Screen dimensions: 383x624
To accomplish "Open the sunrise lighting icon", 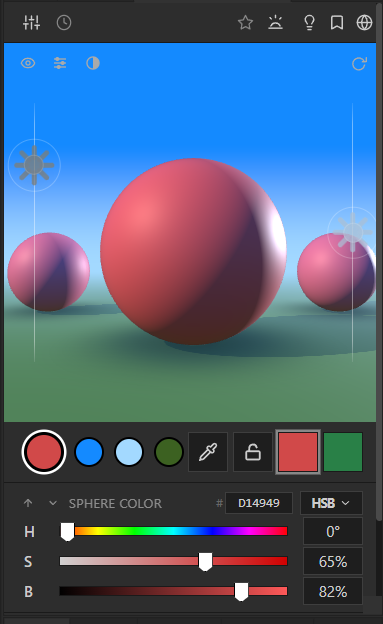I will click(276, 23).
